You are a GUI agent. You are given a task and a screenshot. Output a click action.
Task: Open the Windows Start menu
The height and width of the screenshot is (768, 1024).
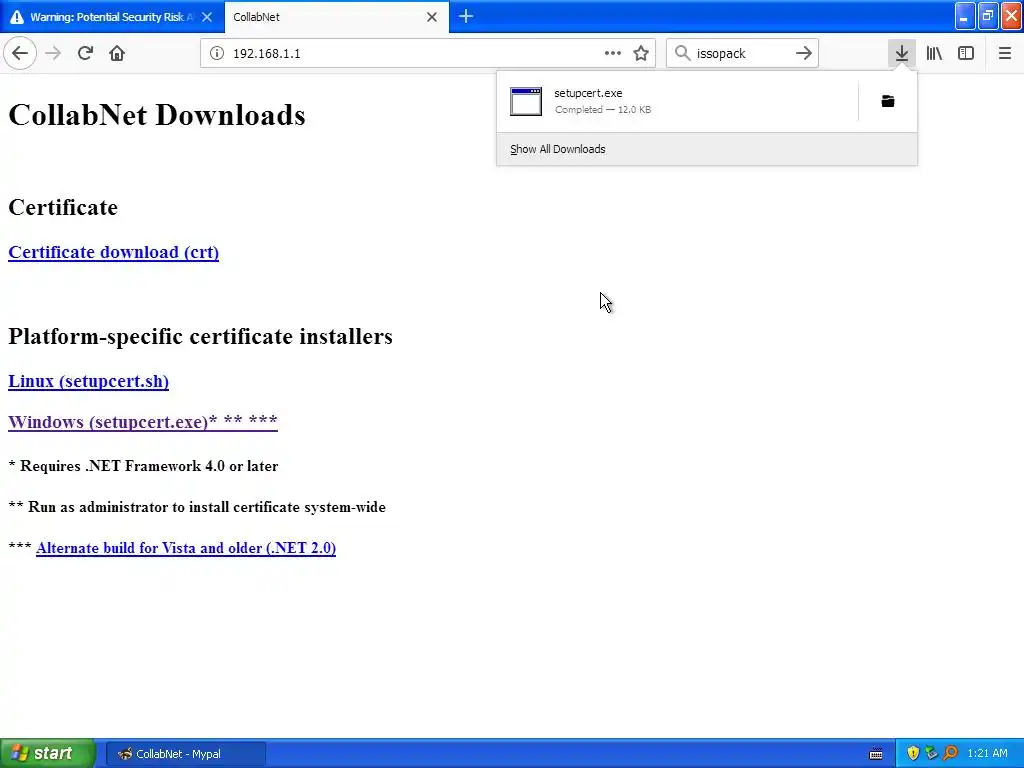point(47,753)
